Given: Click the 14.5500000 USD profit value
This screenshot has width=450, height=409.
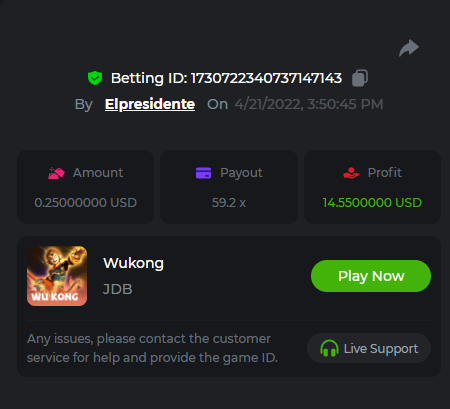Looking at the screenshot, I should [x=372, y=203].
